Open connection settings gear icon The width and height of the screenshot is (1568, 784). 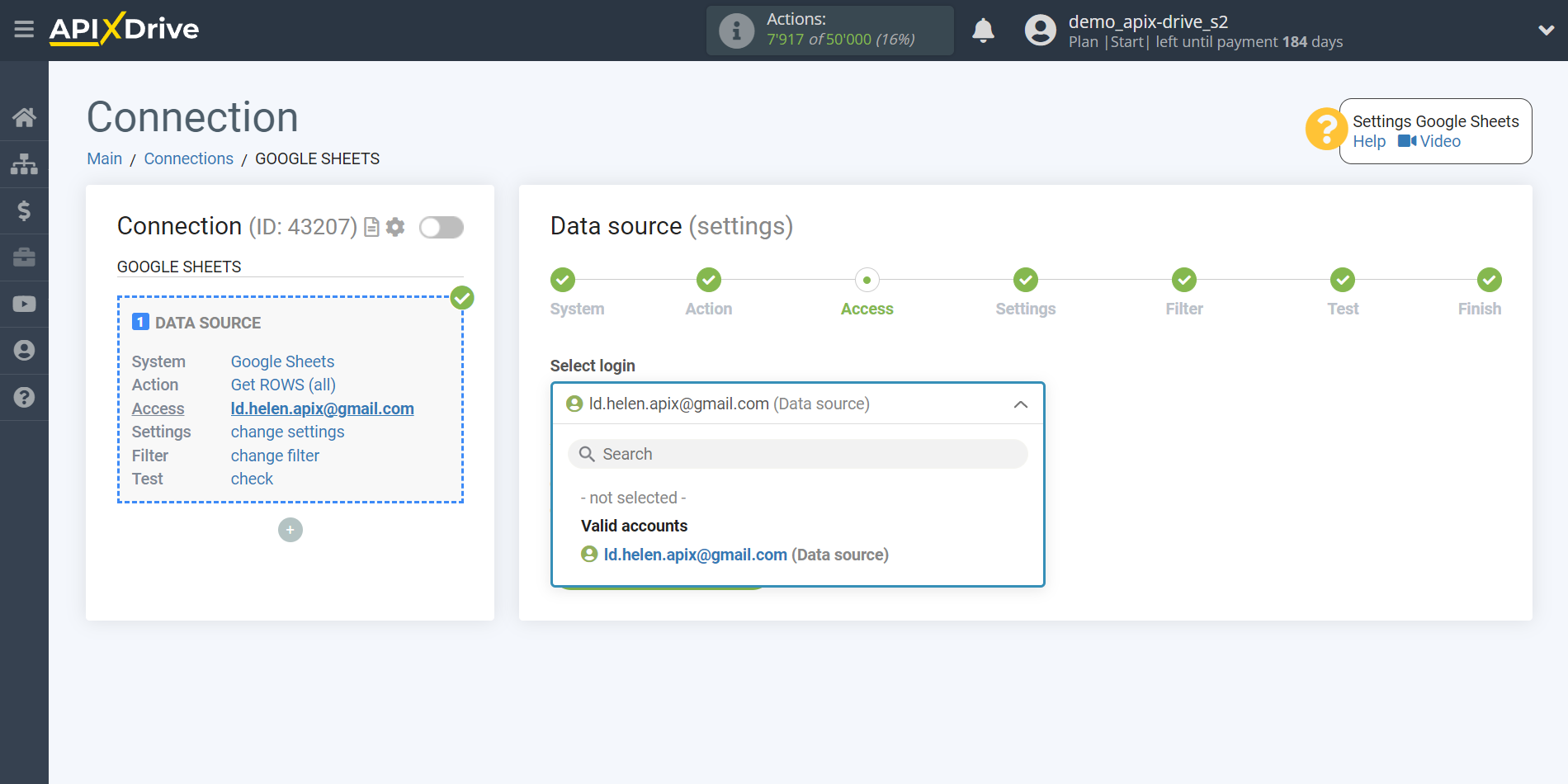[x=395, y=227]
